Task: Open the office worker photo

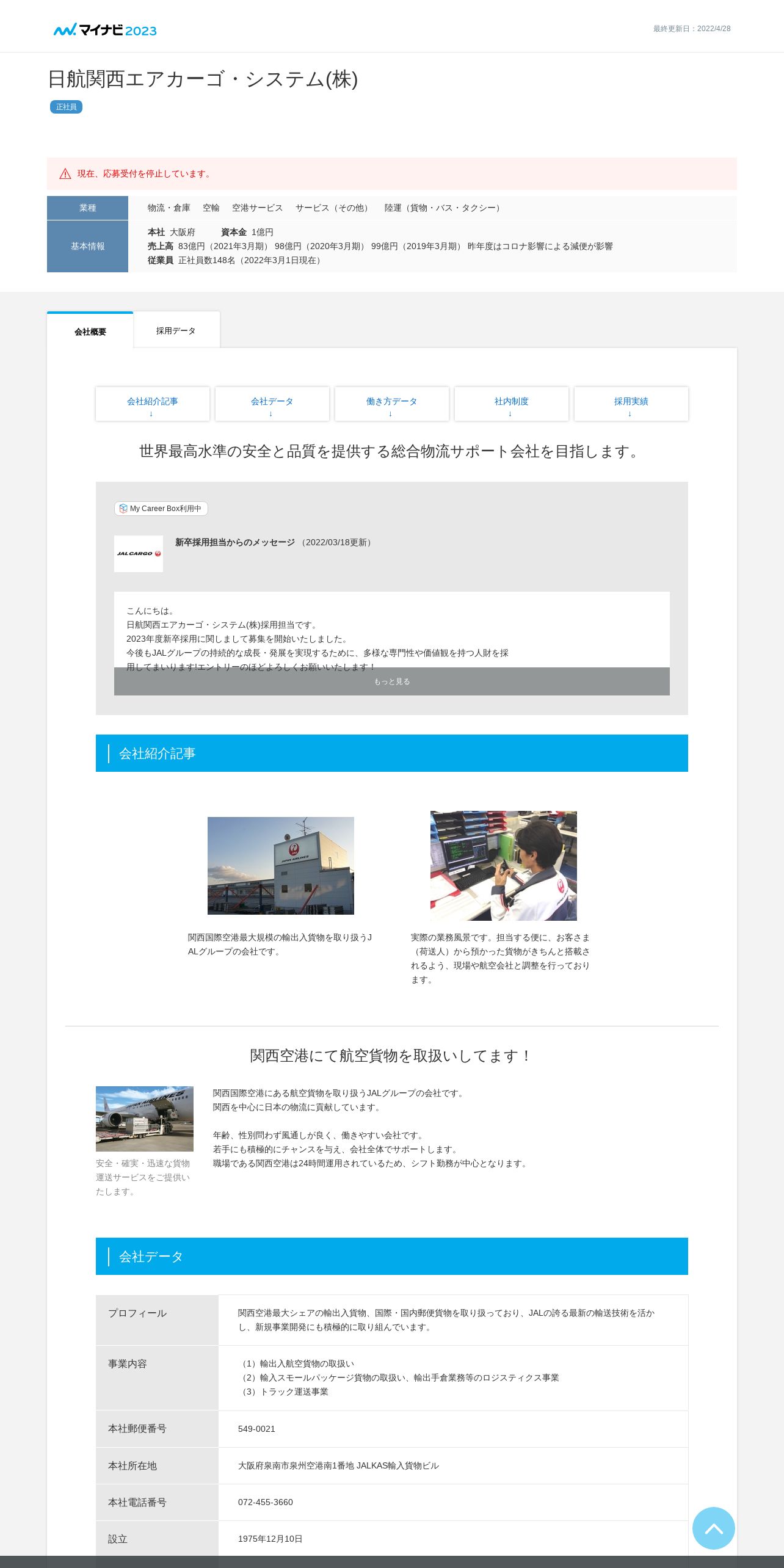Action: pyautogui.click(x=504, y=865)
